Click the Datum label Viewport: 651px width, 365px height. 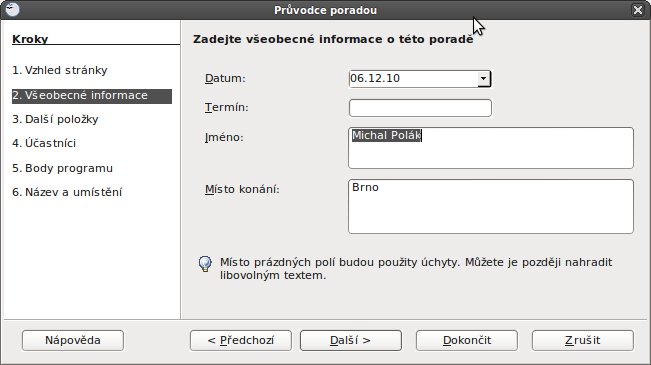click(225, 78)
